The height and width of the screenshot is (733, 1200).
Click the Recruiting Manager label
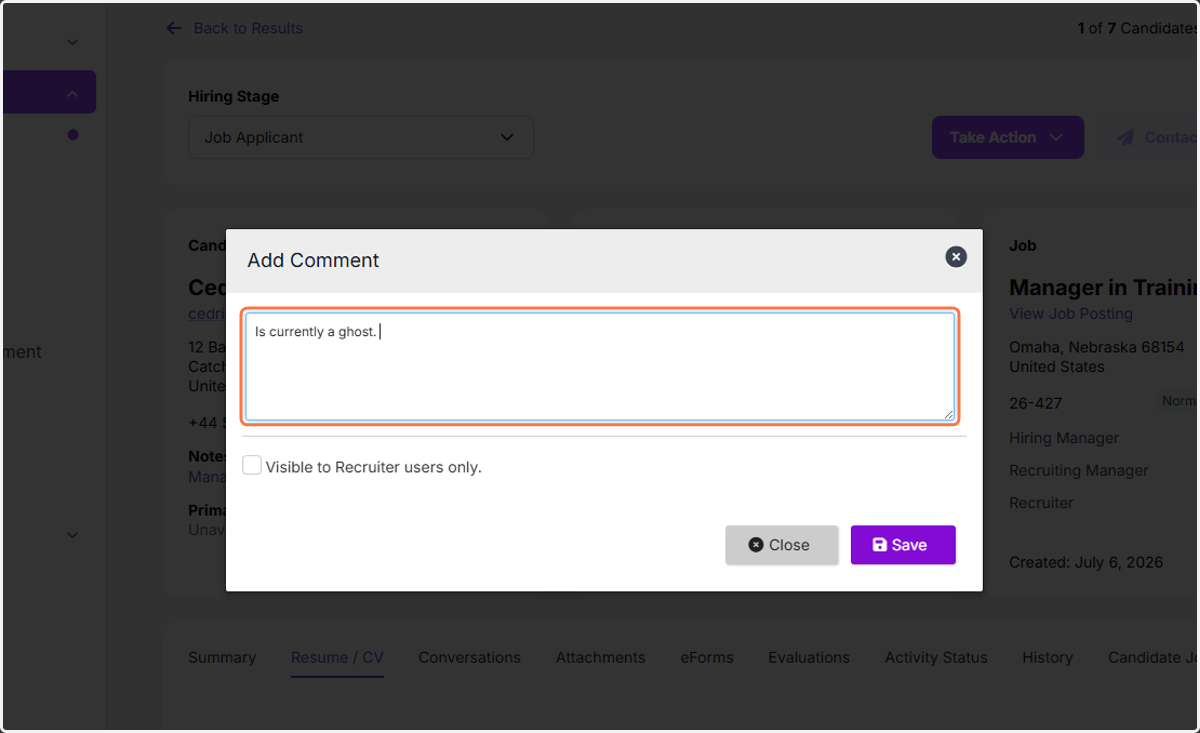tap(1079, 470)
